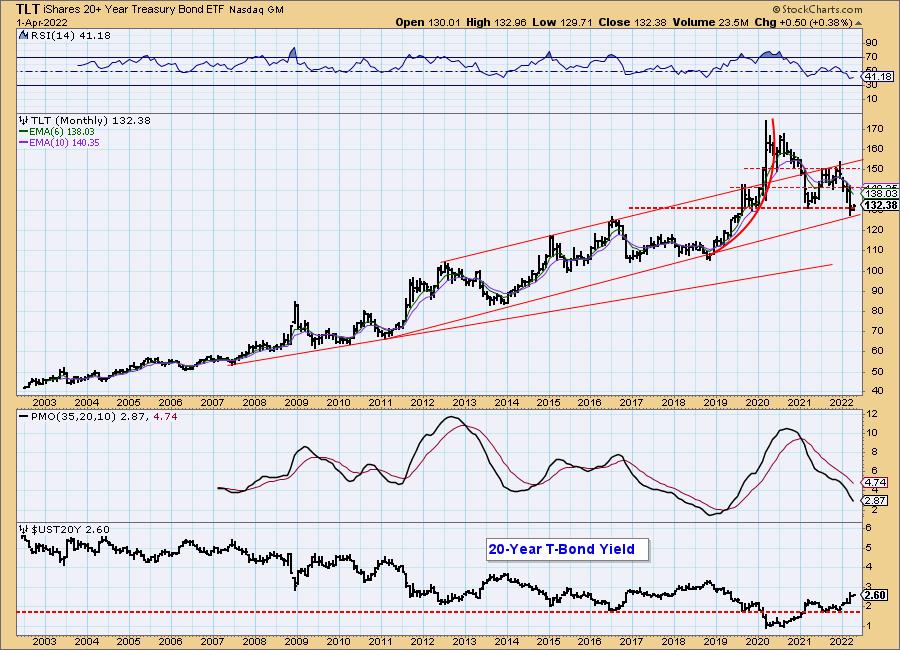Click the $UST20Y 2.60 panel label
This screenshot has height=650, width=900.
coord(70,529)
